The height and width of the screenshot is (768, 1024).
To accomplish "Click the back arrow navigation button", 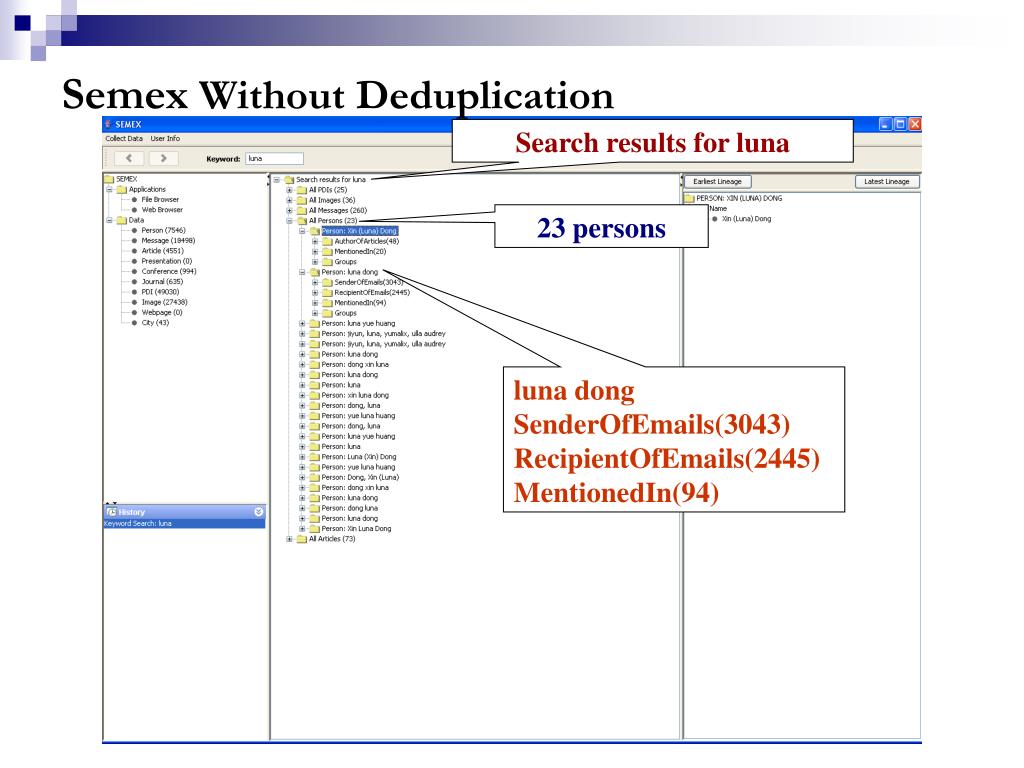I will pos(129,158).
